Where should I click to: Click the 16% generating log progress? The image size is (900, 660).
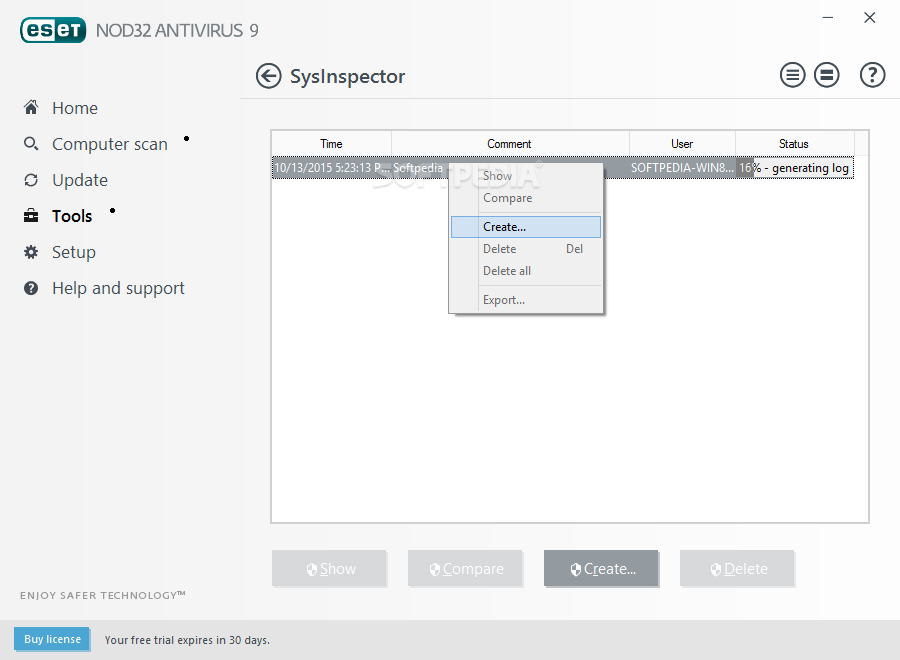point(794,168)
